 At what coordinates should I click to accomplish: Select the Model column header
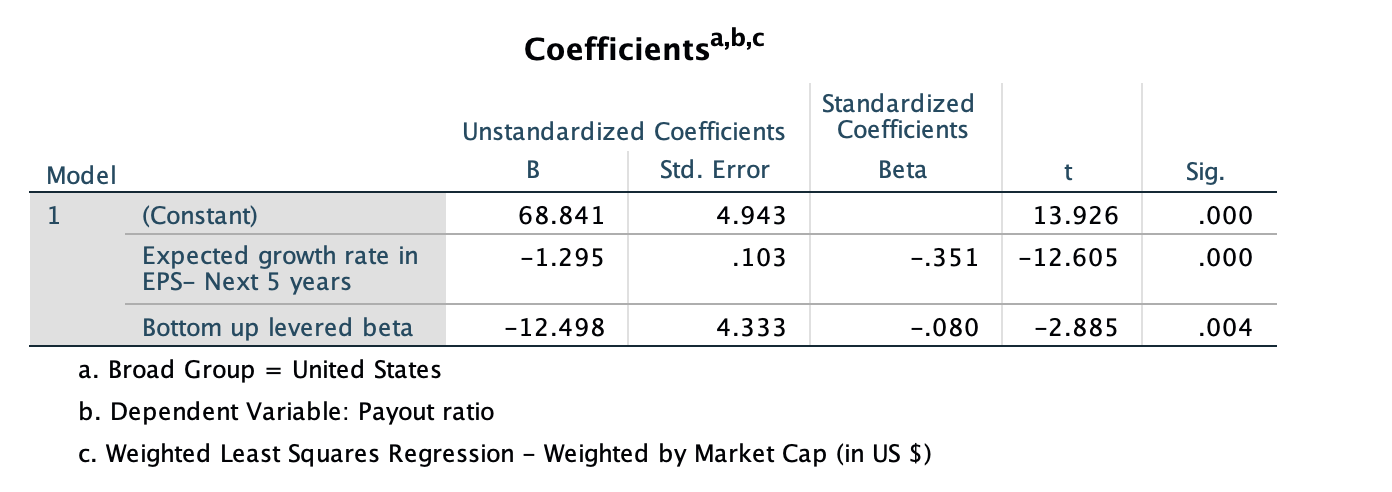(81, 175)
